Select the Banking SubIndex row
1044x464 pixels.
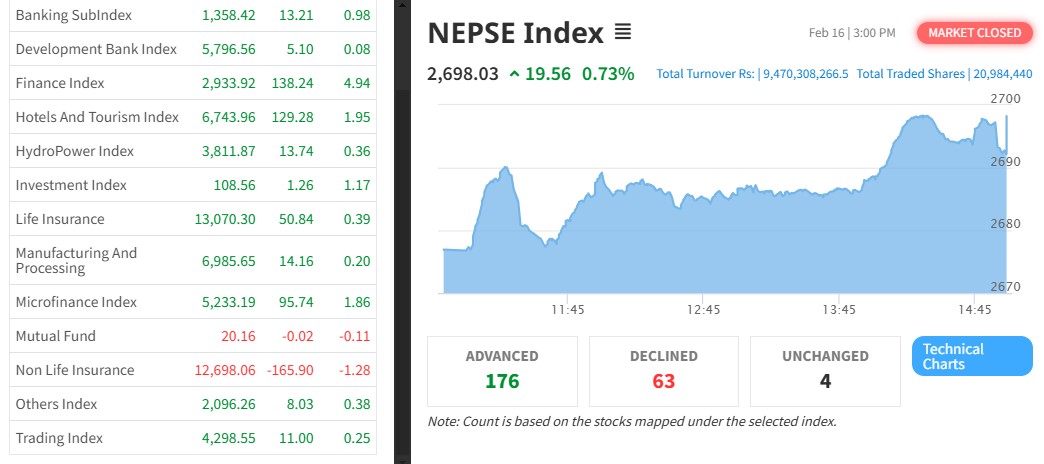(x=73, y=16)
